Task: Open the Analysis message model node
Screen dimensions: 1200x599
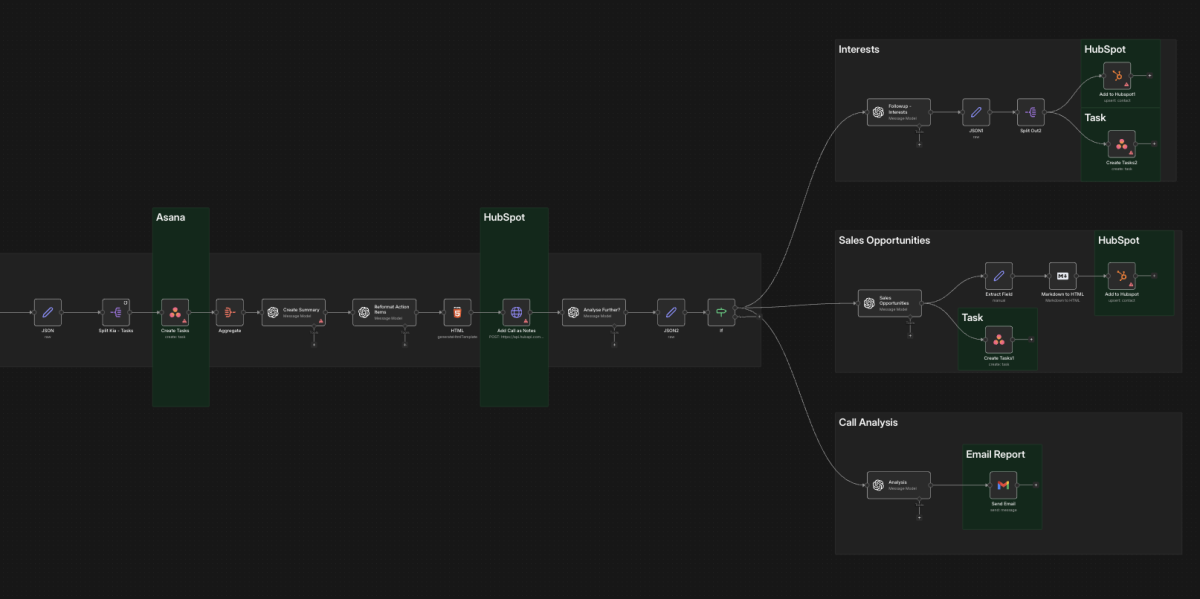Action: pyautogui.click(x=898, y=483)
